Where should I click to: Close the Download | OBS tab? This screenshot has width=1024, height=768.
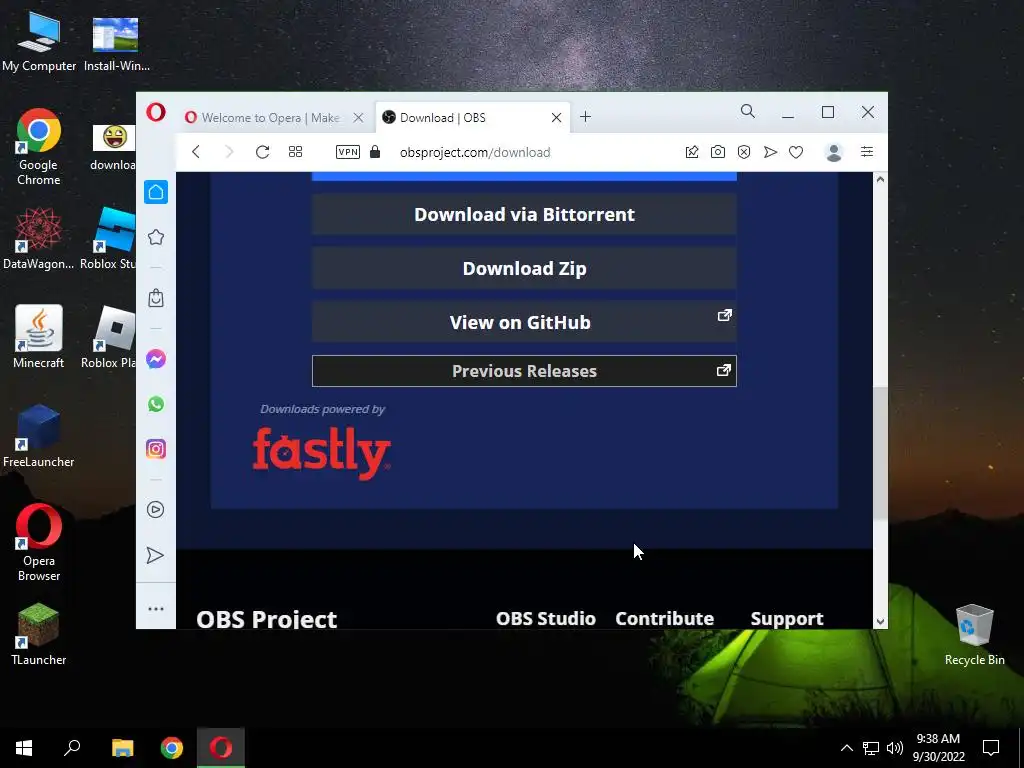(x=556, y=118)
